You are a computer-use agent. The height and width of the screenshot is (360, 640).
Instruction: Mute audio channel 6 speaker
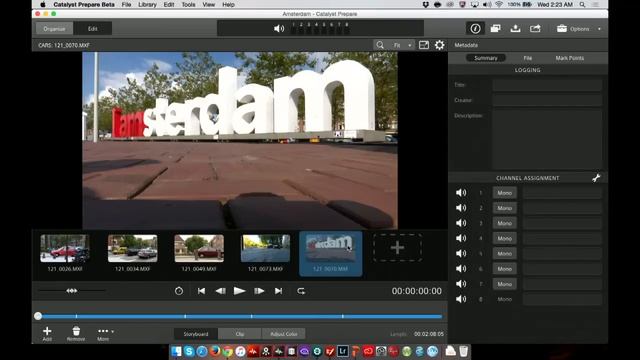461,269
